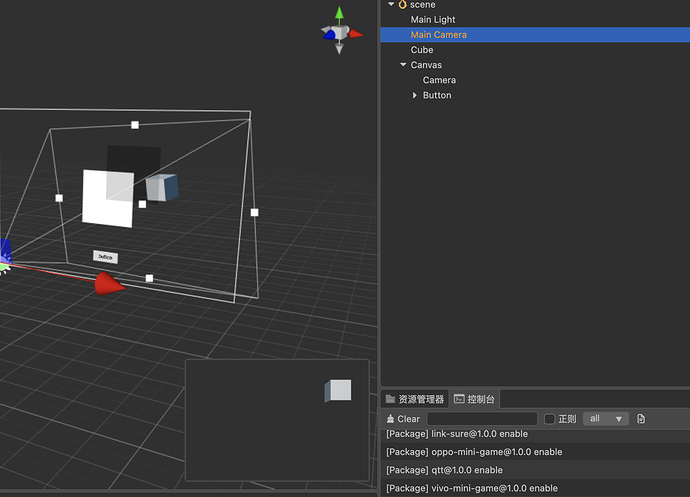Click the grey bottom cone of orientation gizmo
This screenshot has height=497, width=690.
coord(339,48)
